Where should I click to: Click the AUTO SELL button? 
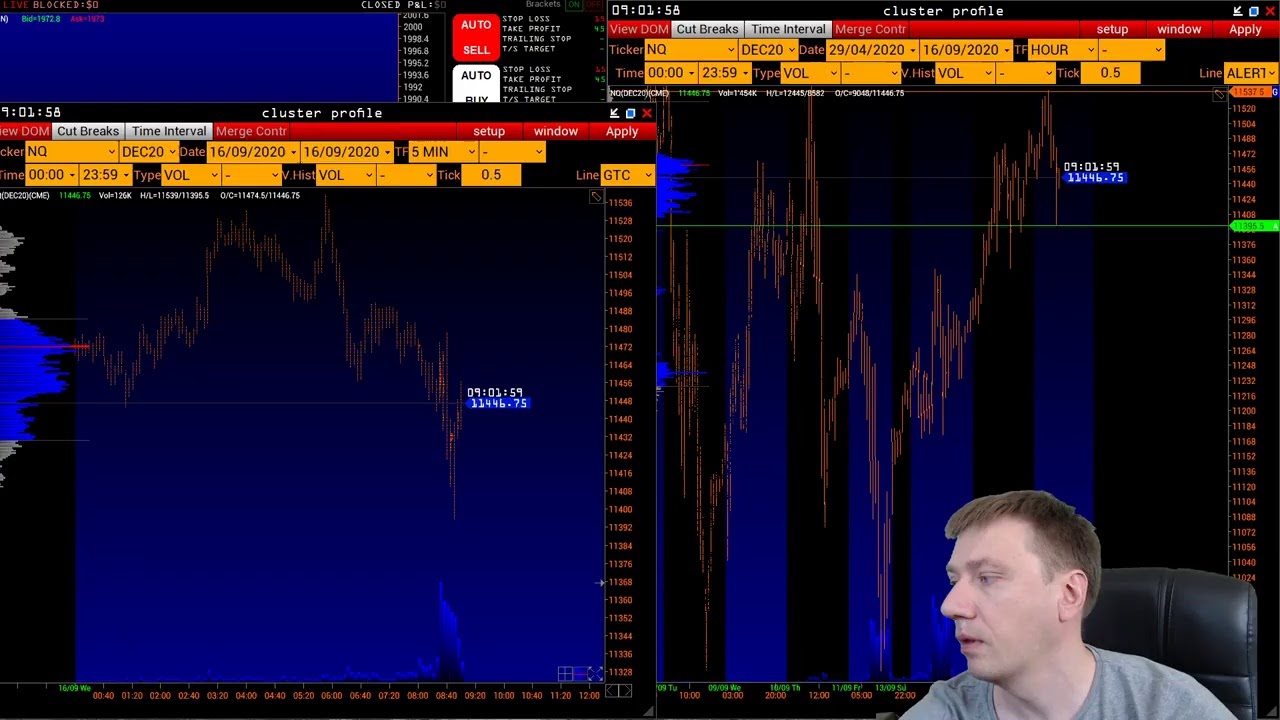[476, 37]
